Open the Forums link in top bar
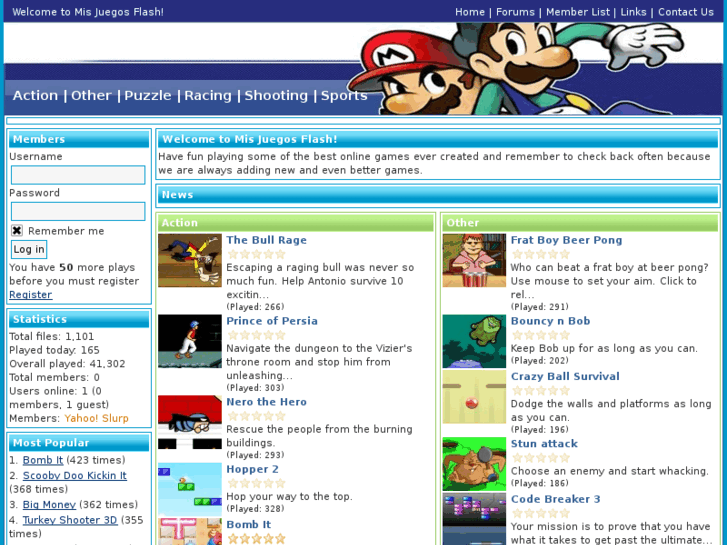The width and height of the screenshot is (727, 545). click(x=515, y=12)
